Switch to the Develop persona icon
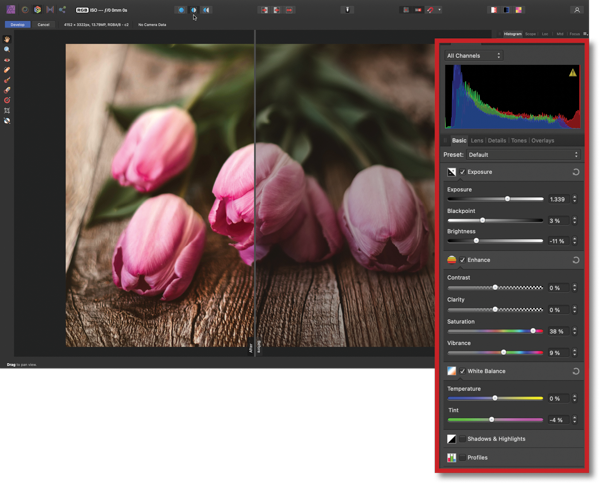This screenshot has height=484, width=600. tap(38, 10)
